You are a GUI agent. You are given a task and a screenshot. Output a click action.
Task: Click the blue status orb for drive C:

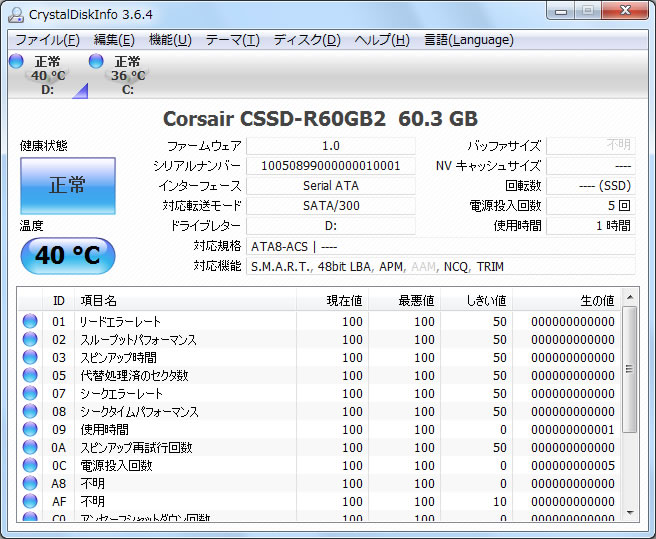96,61
